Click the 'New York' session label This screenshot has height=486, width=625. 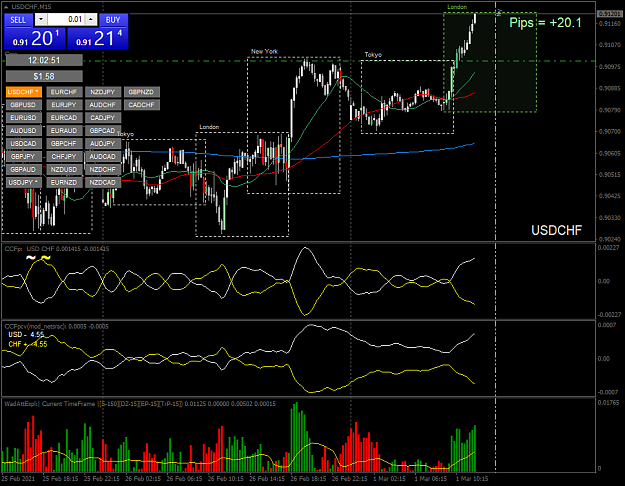coord(264,51)
